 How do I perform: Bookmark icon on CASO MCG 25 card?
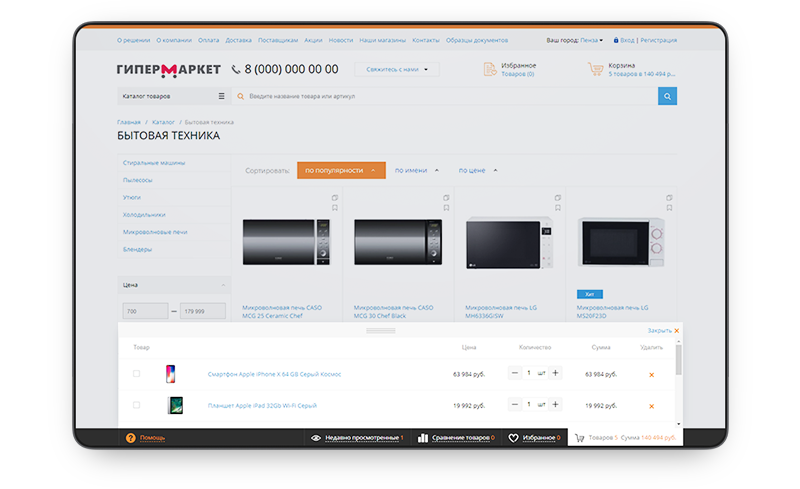(x=335, y=208)
